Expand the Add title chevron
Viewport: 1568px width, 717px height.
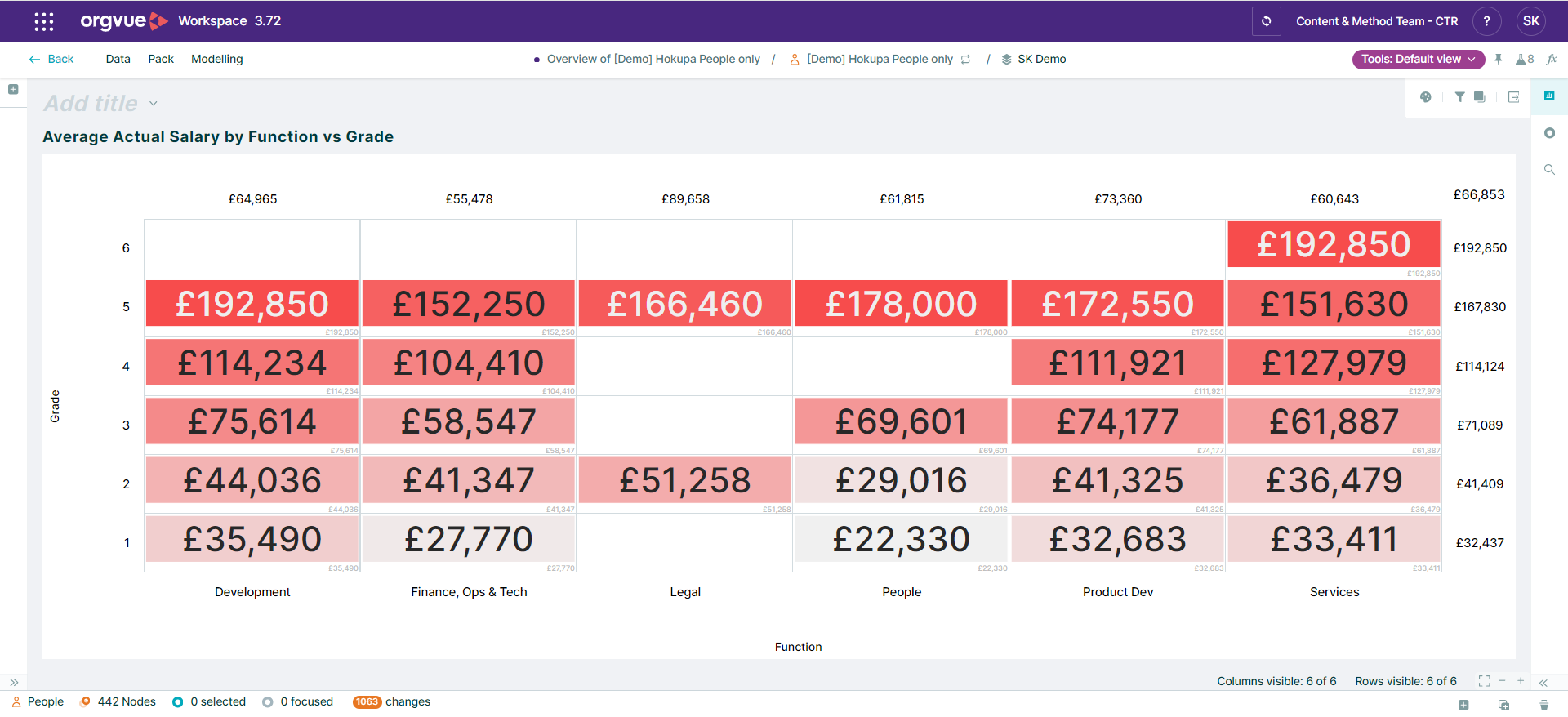(154, 104)
